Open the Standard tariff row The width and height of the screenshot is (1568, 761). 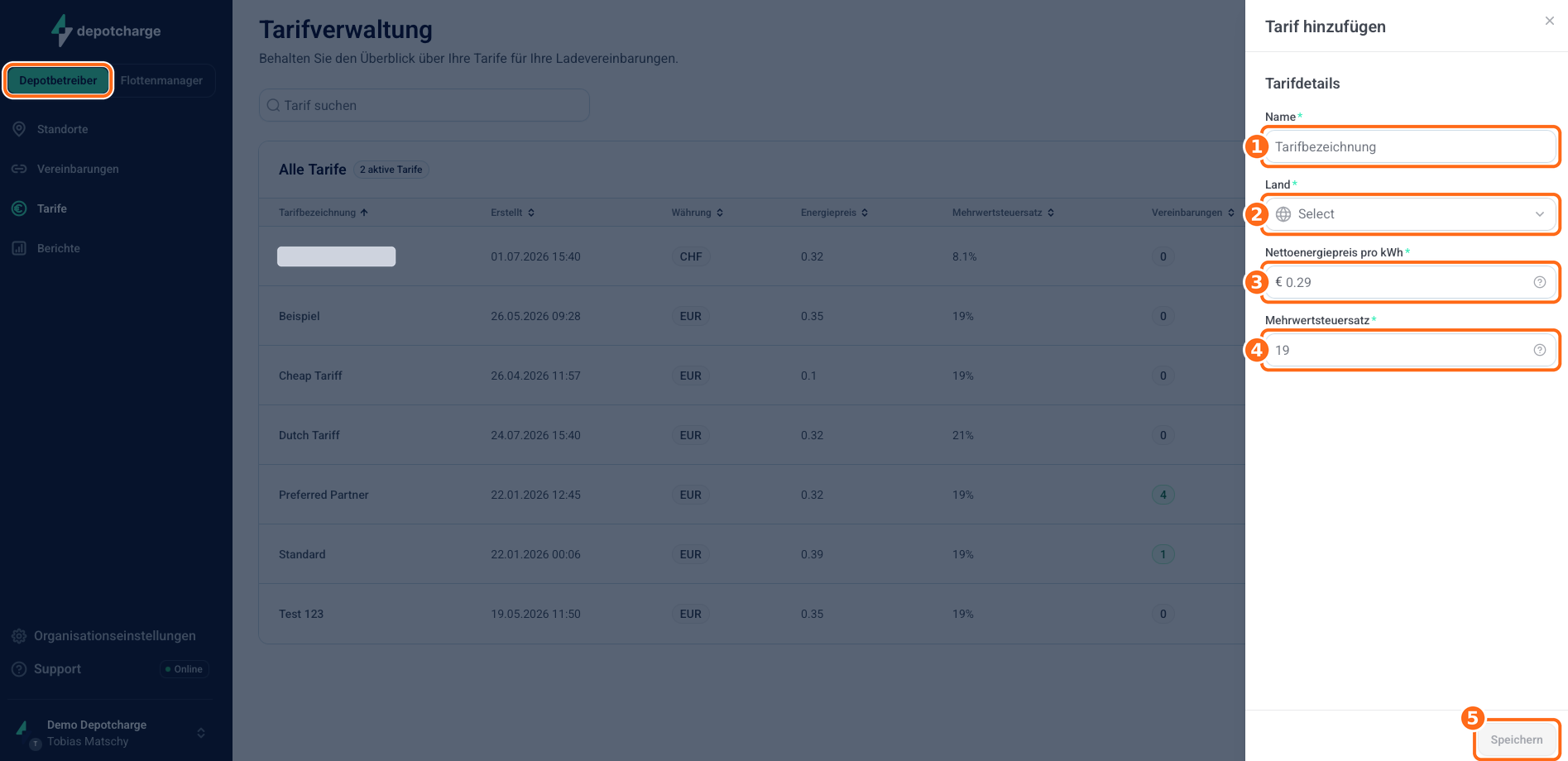click(x=751, y=554)
